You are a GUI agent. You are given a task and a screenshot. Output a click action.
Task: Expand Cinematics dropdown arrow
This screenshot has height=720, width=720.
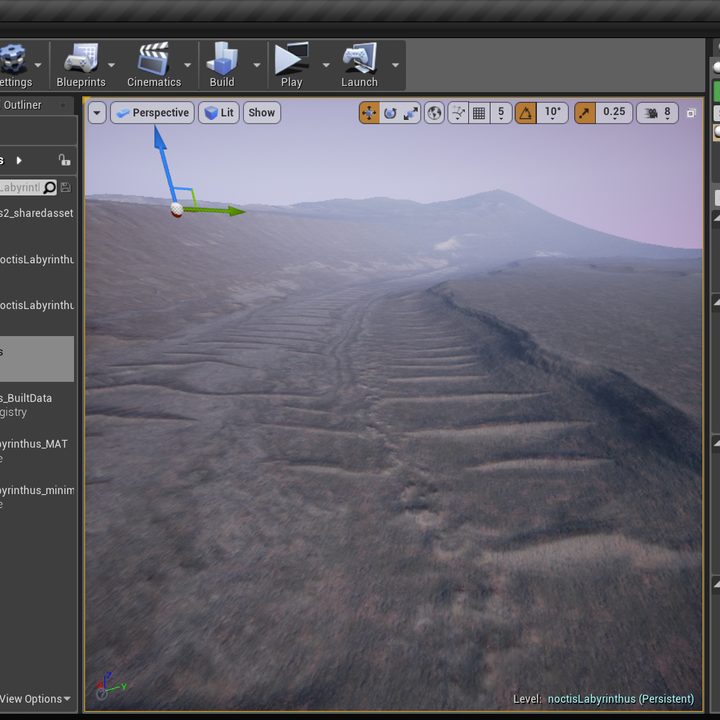[x=187, y=65]
